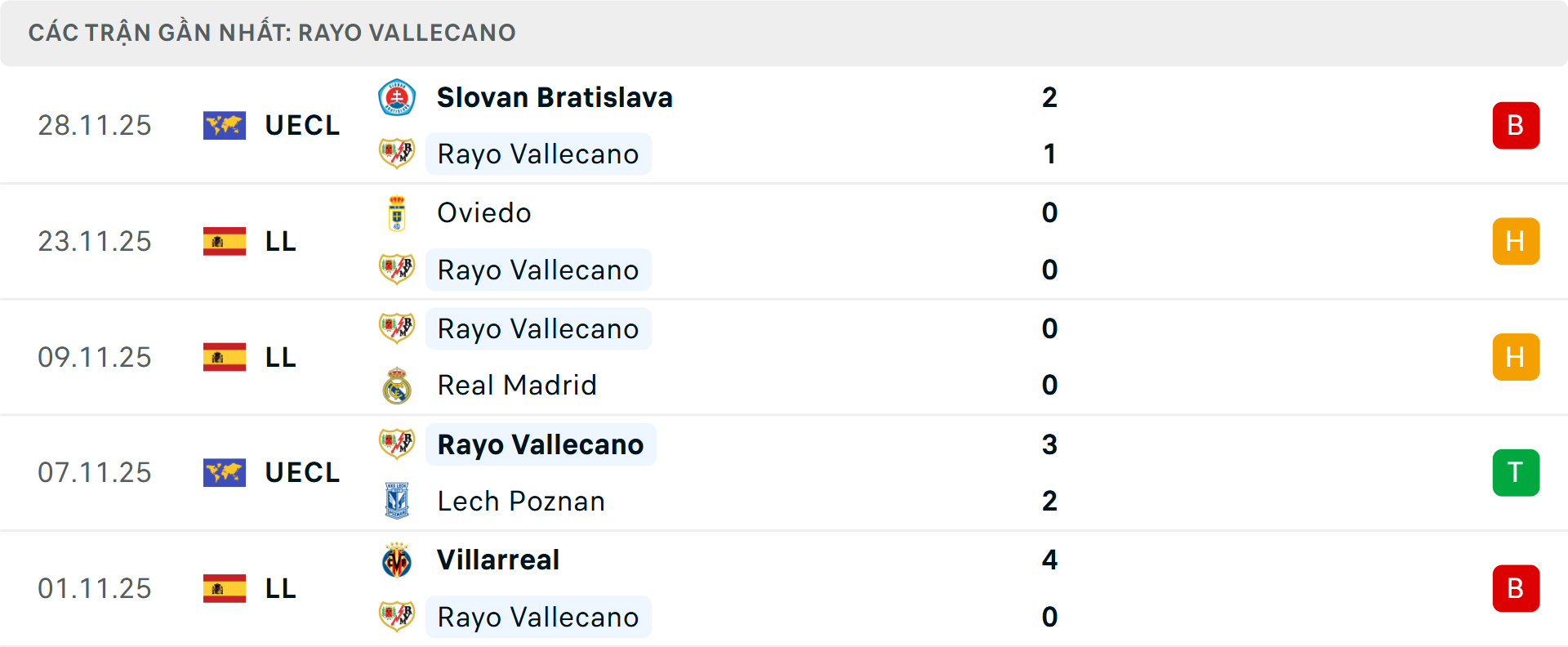1568x647 pixels.
Task: Click the Slovan Bratislava club crest
Action: coord(398,96)
